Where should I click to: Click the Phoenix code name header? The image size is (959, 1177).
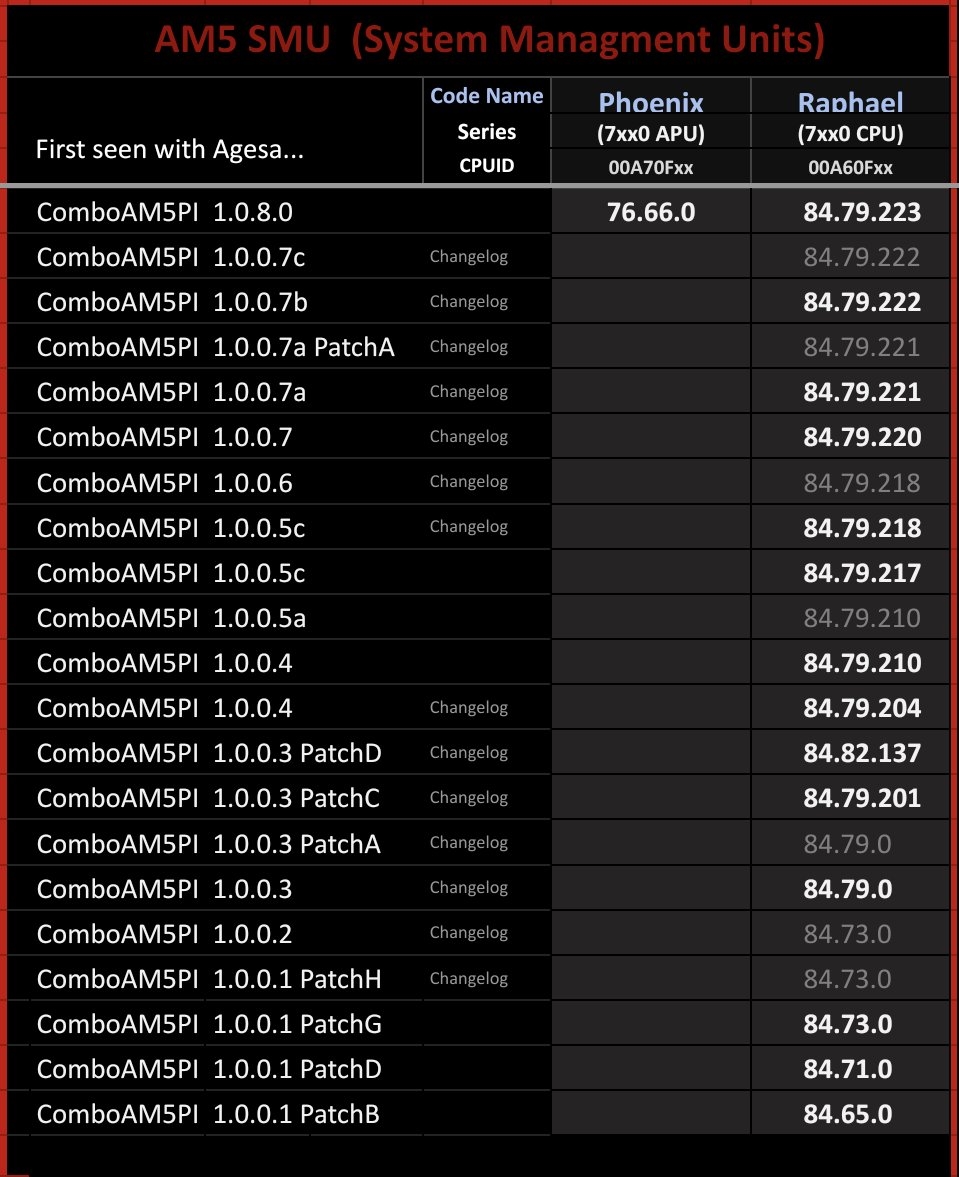click(651, 102)
